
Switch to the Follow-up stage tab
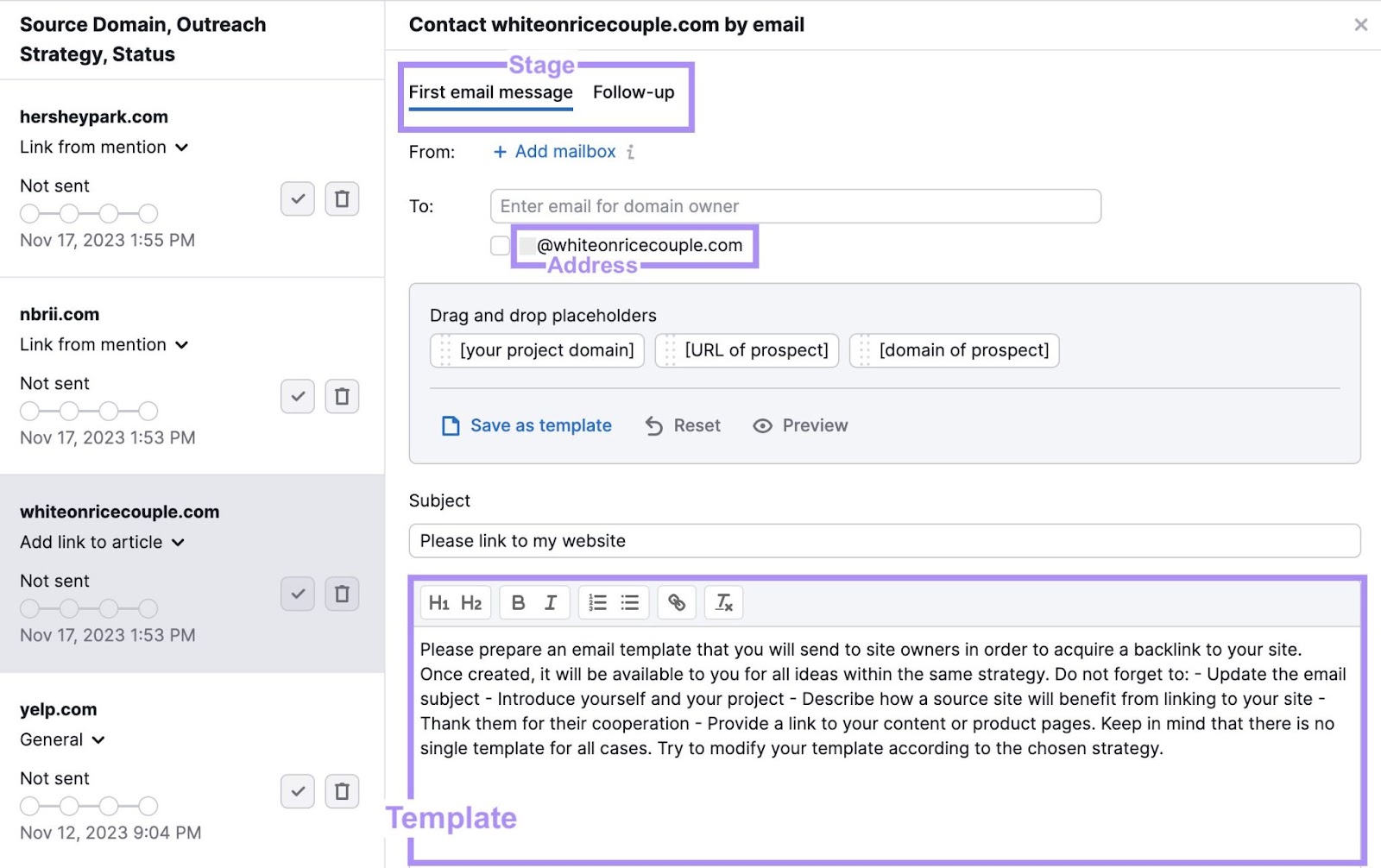634,92
